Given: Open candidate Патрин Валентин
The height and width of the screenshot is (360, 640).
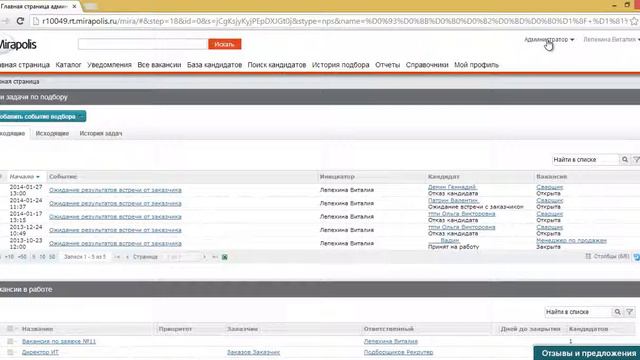Looking at the screenshot, I should pyautogui.click(x=453, y=200).
